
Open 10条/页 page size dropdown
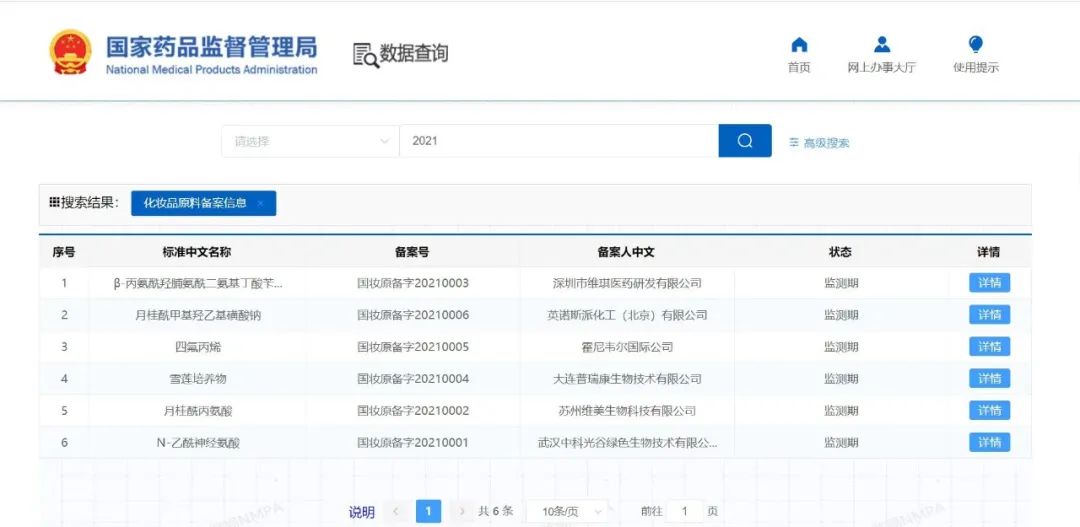coord(568,511)
